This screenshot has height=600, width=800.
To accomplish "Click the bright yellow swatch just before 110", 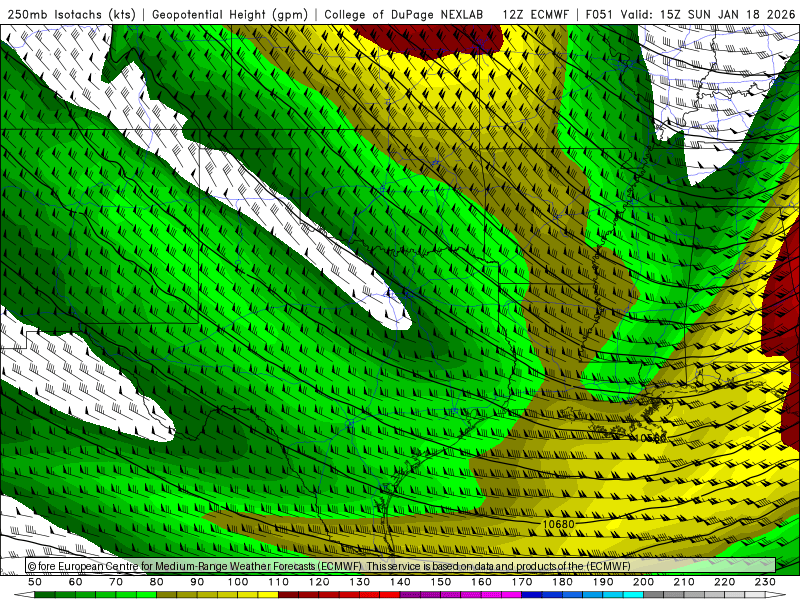I will click(268, 595).
